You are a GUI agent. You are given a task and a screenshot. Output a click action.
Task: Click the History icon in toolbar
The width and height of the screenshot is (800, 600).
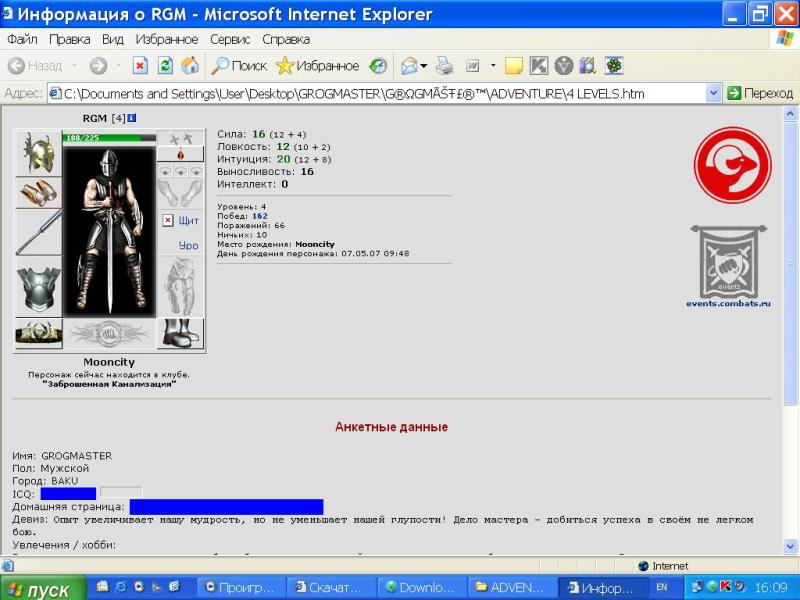click(x=378, y=66)
